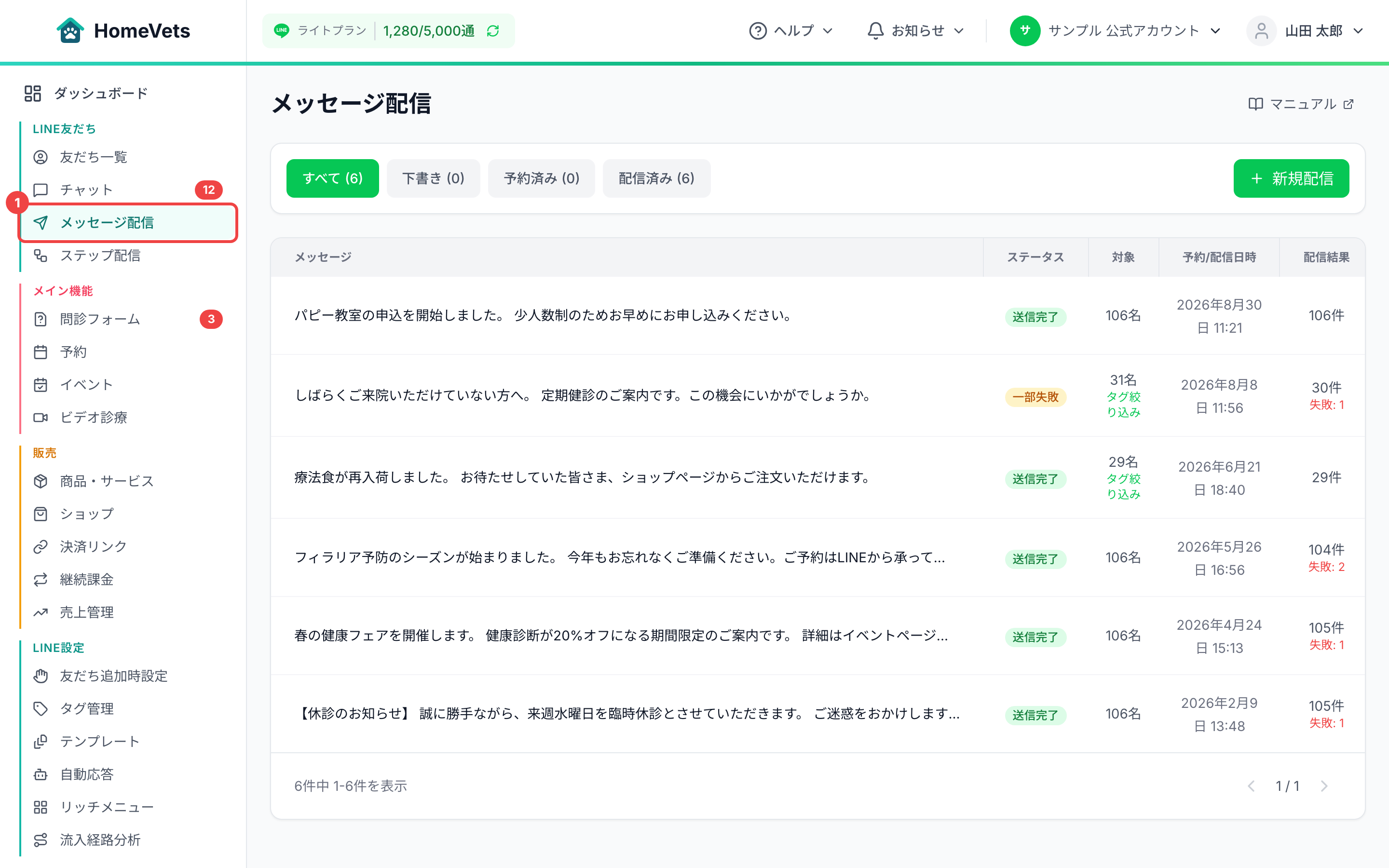This screenshot has width=1389, height=868.
Task: Open 友だち一覧 in the sidebar
Action: [x=81, y=157]
